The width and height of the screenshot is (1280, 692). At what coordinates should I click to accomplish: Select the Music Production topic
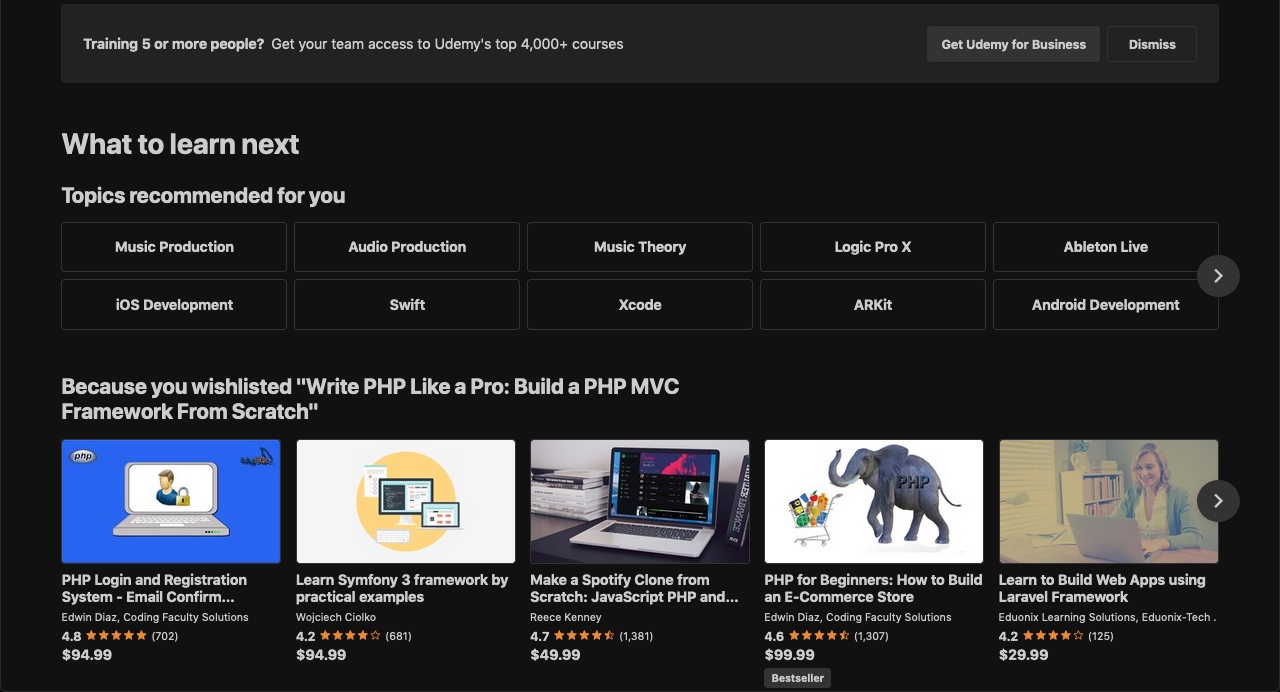pyautogui.click(x=173, y=246)
